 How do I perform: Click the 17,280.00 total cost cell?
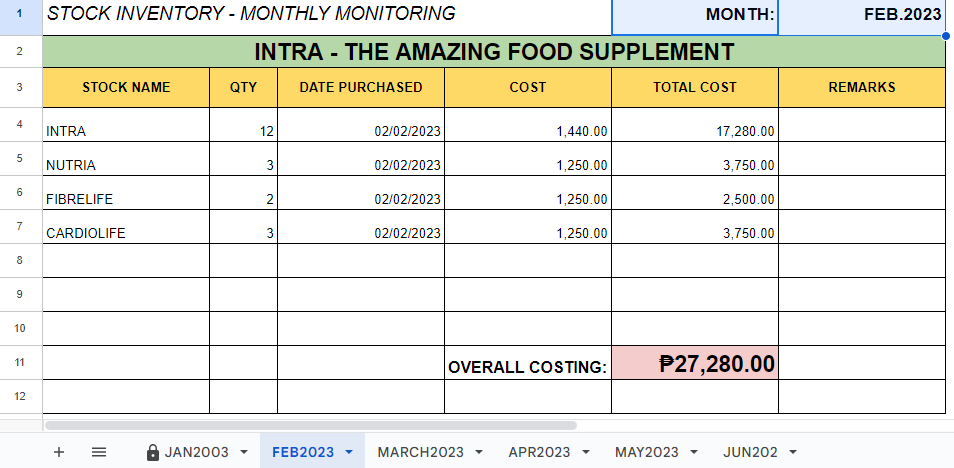[695, 130]
